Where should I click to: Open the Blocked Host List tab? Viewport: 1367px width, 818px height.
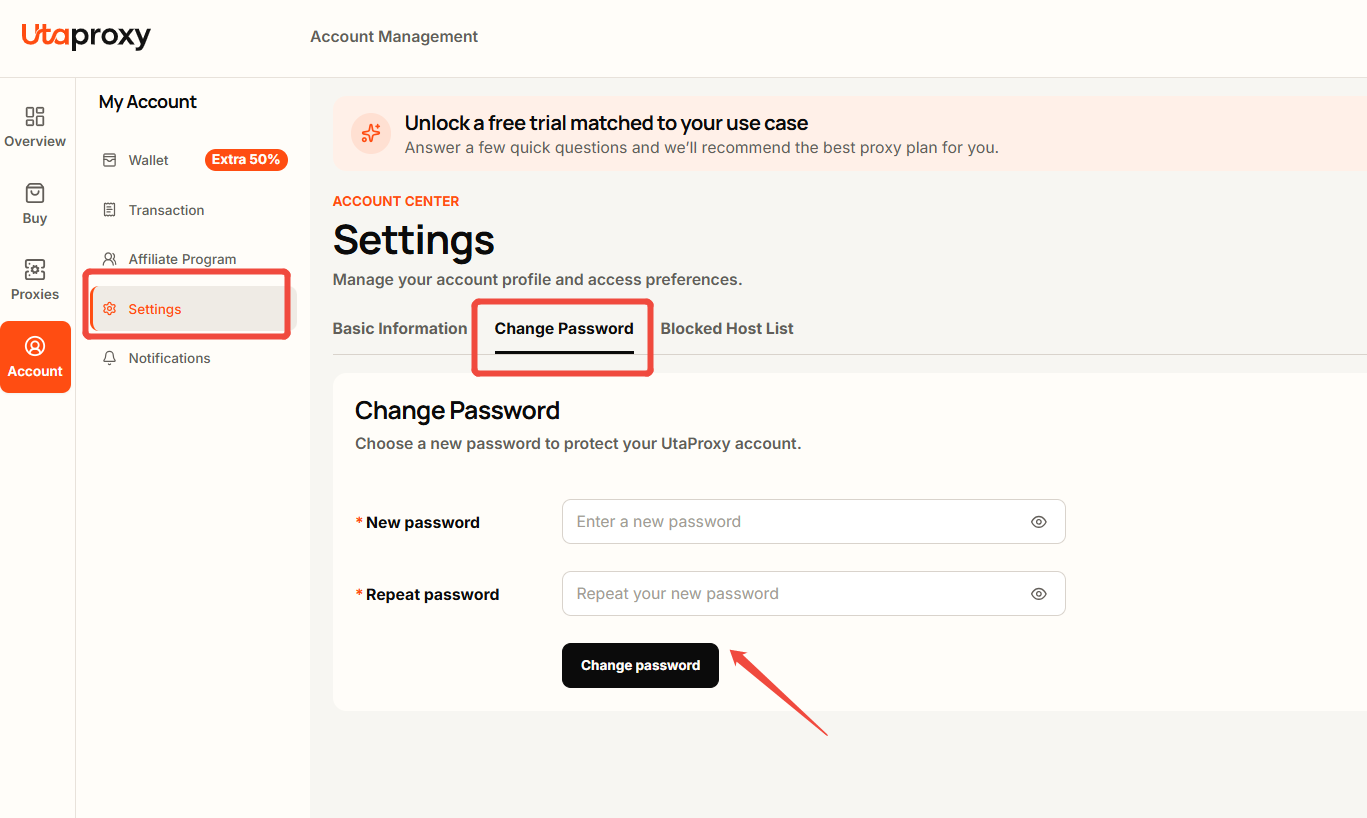click(x=727, y=328)
